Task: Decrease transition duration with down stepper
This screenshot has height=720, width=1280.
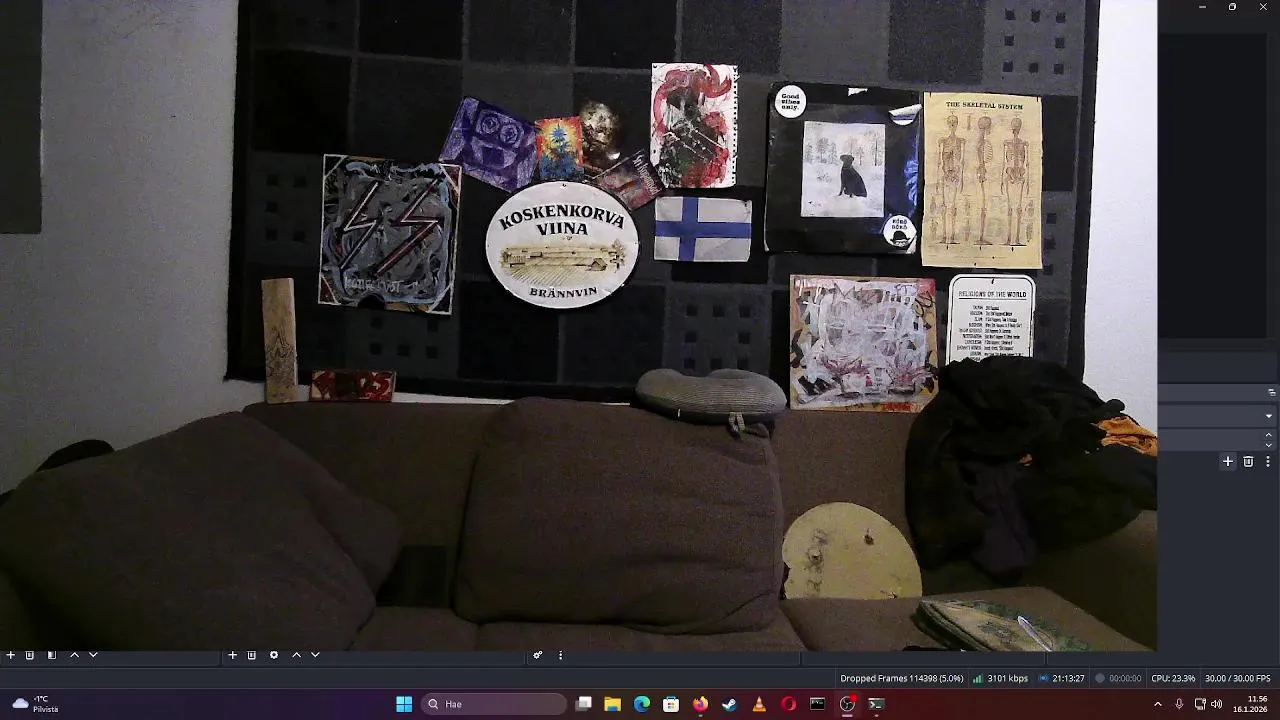Action: click(1269, 445)
